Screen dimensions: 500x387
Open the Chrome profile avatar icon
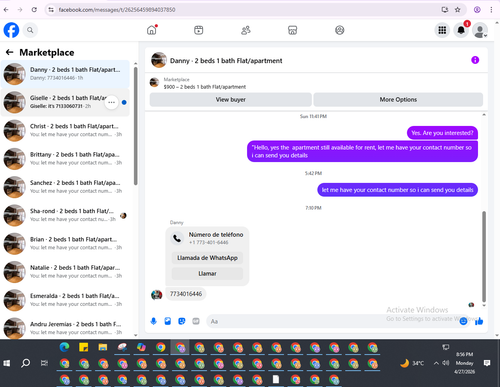477,10
